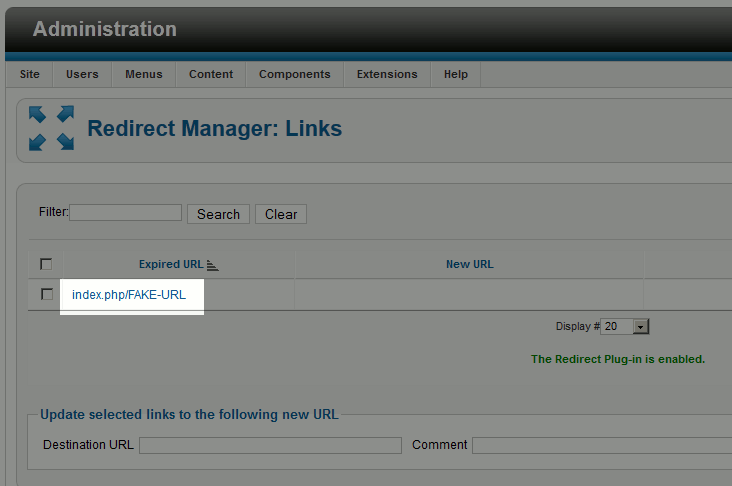Sort by the Expired URL column

170,265
